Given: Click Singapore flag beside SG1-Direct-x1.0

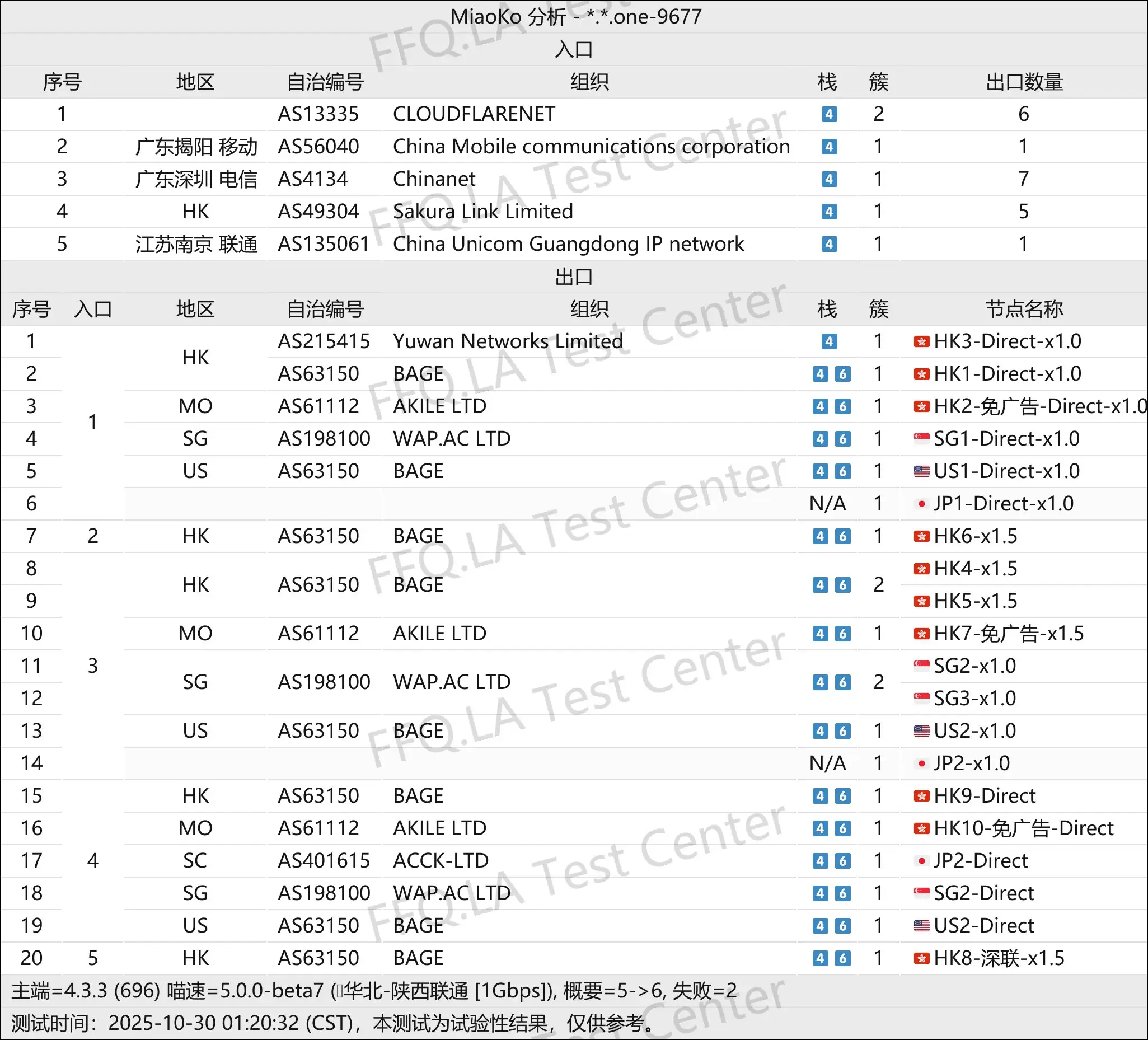Looking at the screenshot, I should click(921, 438).
